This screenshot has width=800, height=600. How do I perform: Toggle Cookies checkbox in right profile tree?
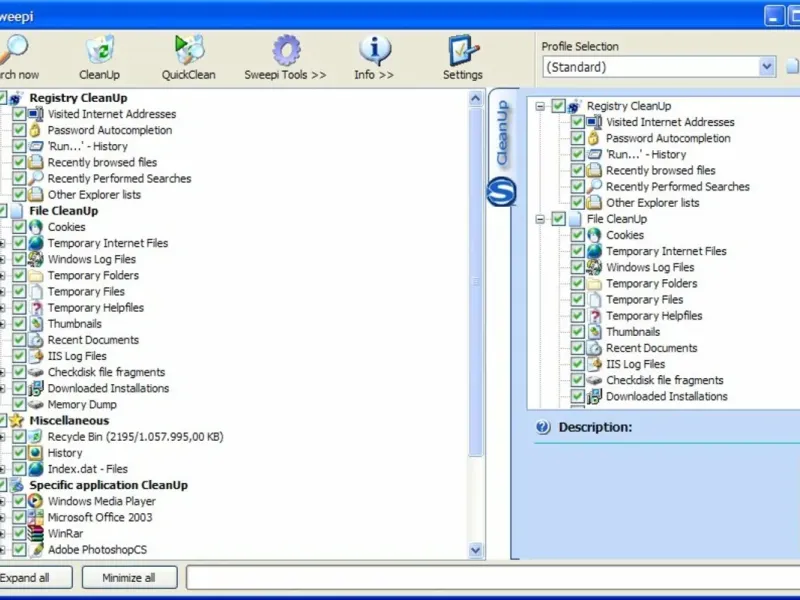click(x=577, y=235)
